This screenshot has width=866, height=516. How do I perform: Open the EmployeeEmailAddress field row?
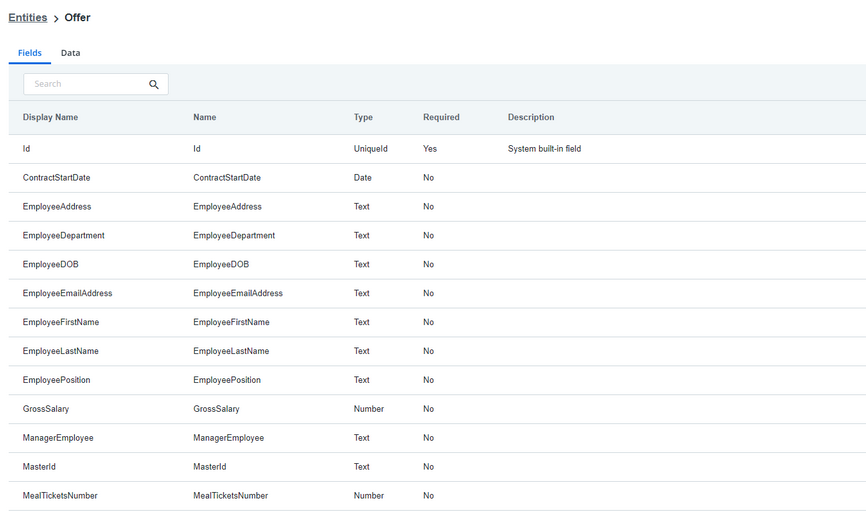point(437,293)
